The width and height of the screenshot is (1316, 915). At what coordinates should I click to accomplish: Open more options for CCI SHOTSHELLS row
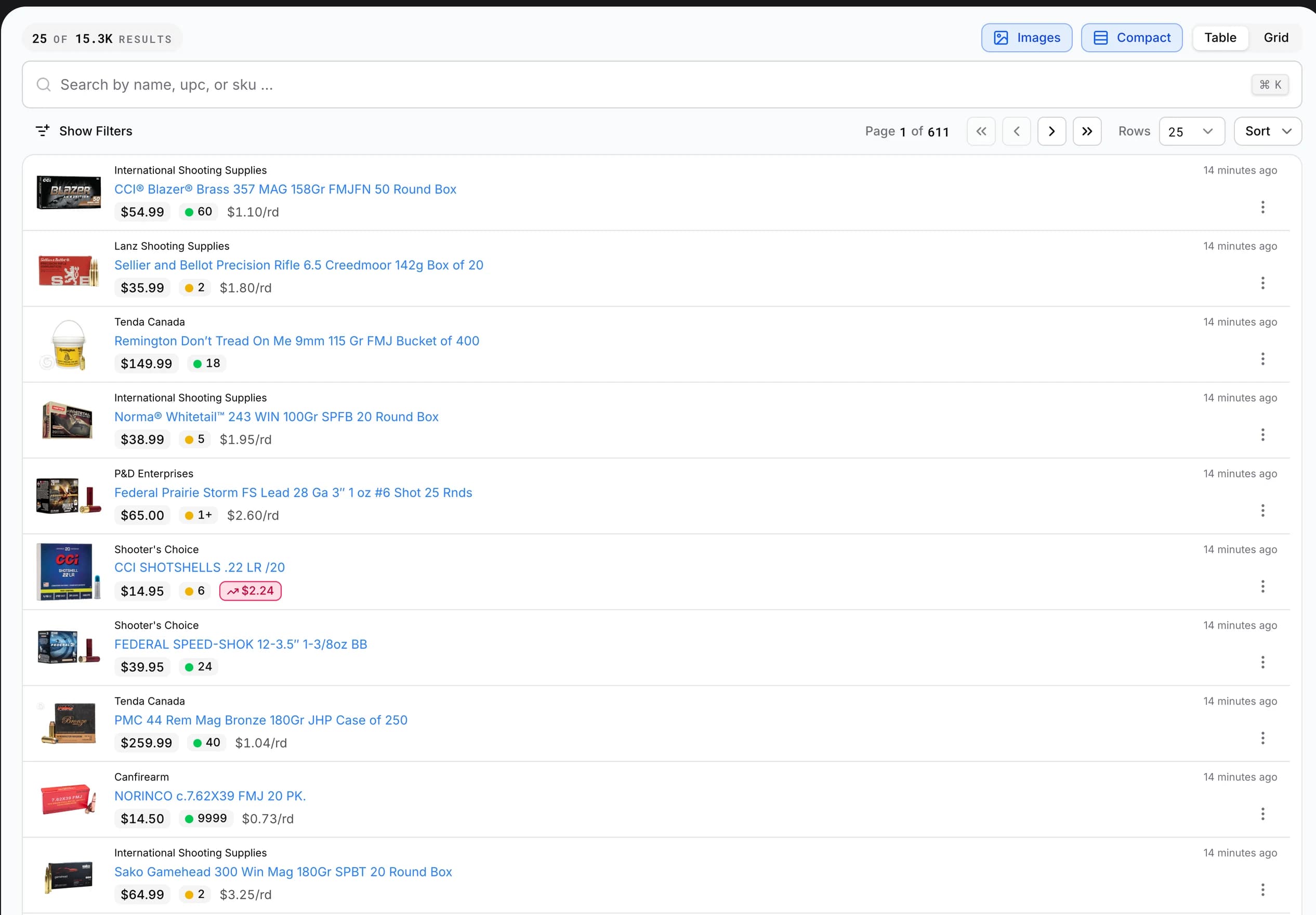(x=1262, y=586)
